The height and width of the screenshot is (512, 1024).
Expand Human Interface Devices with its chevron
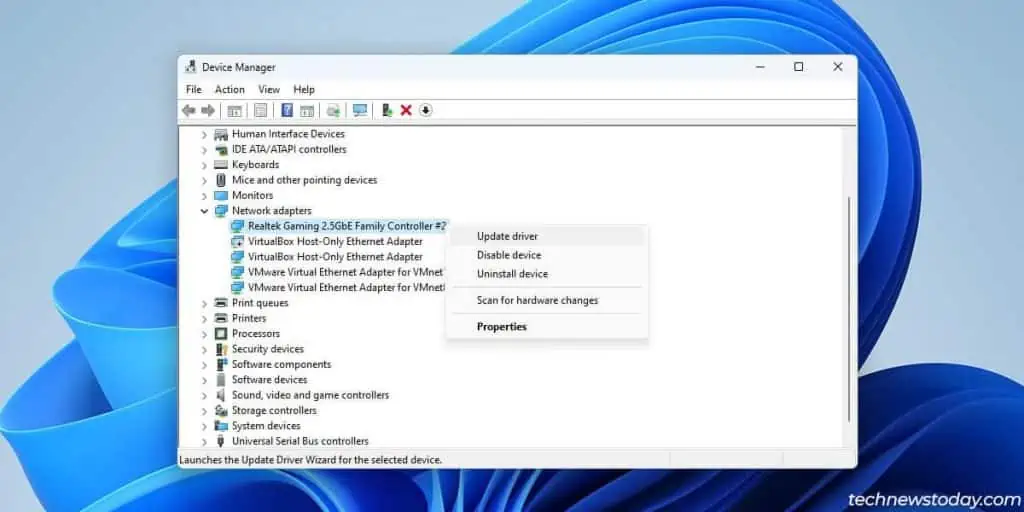204,135
